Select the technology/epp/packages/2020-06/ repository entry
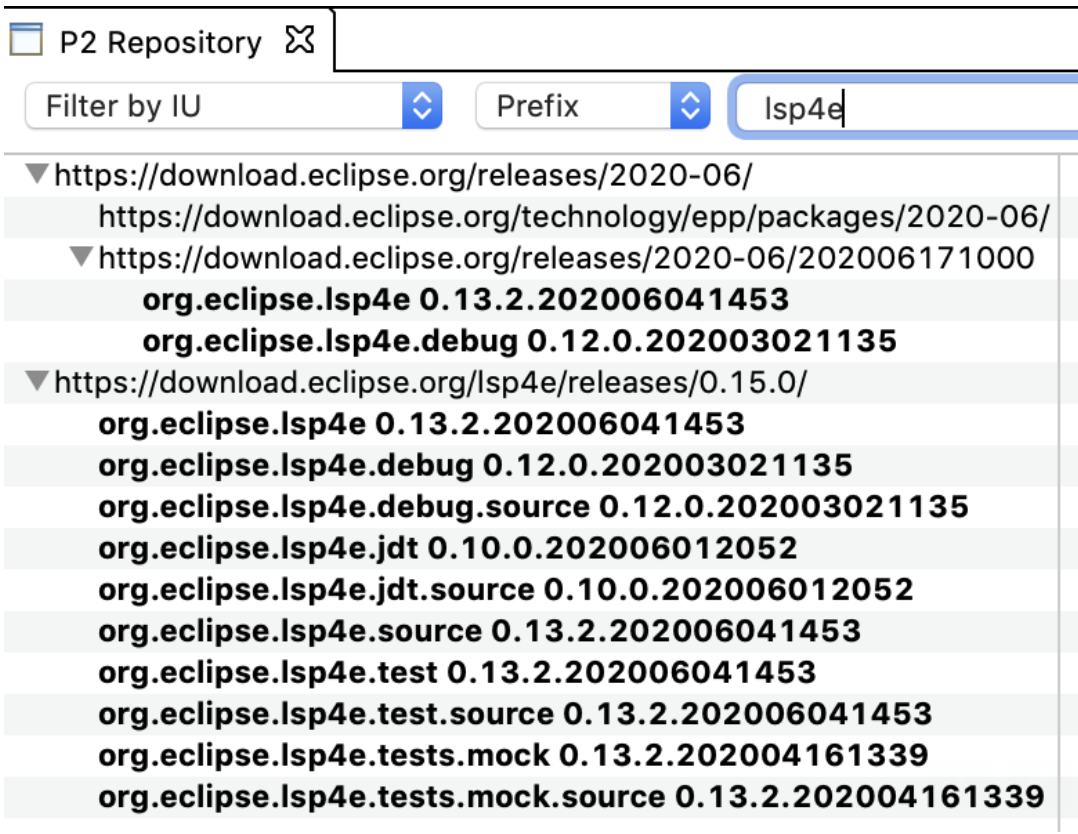 (x=574, y=217)
